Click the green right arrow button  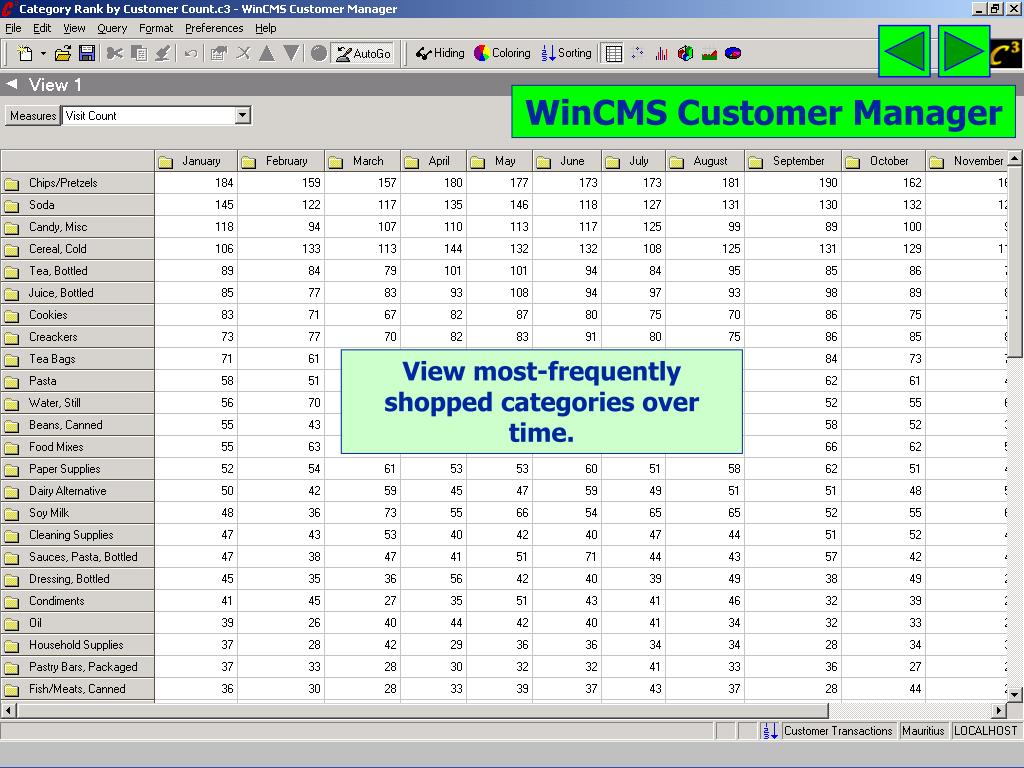coord(964,51)
